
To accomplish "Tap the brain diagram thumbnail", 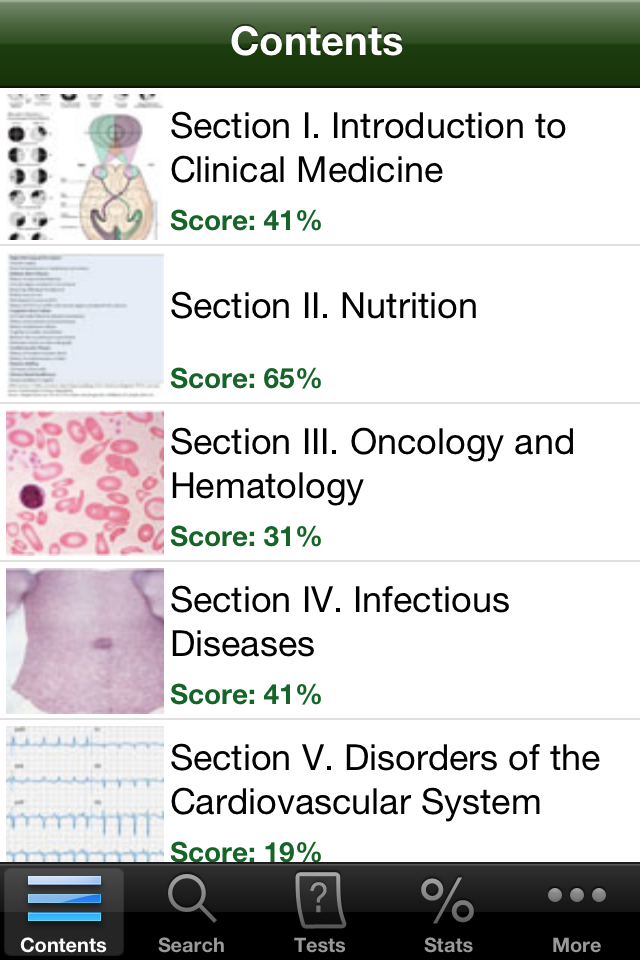I will (x=85, y=167).
